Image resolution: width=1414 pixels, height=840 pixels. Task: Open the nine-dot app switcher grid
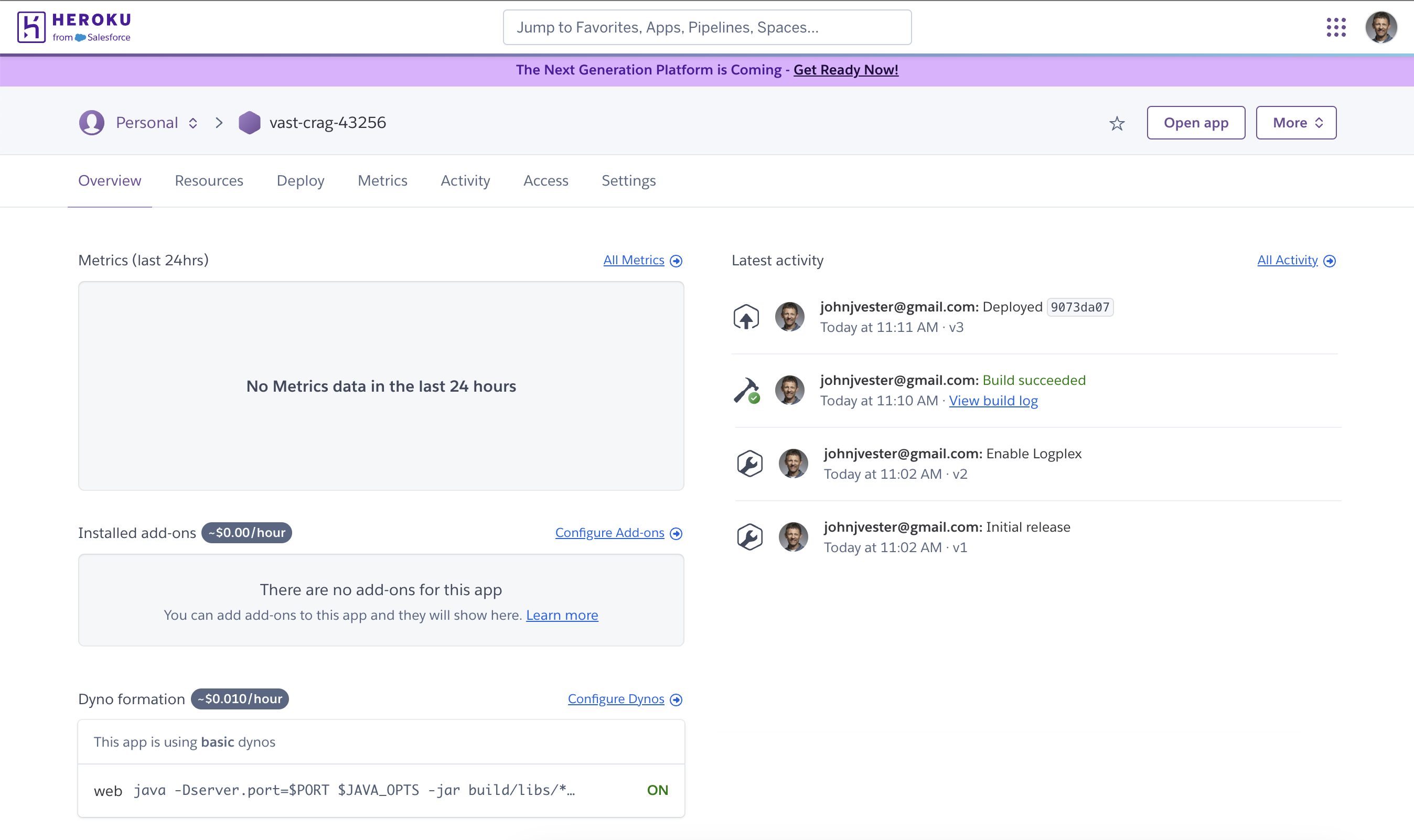tap(1336, 27)
